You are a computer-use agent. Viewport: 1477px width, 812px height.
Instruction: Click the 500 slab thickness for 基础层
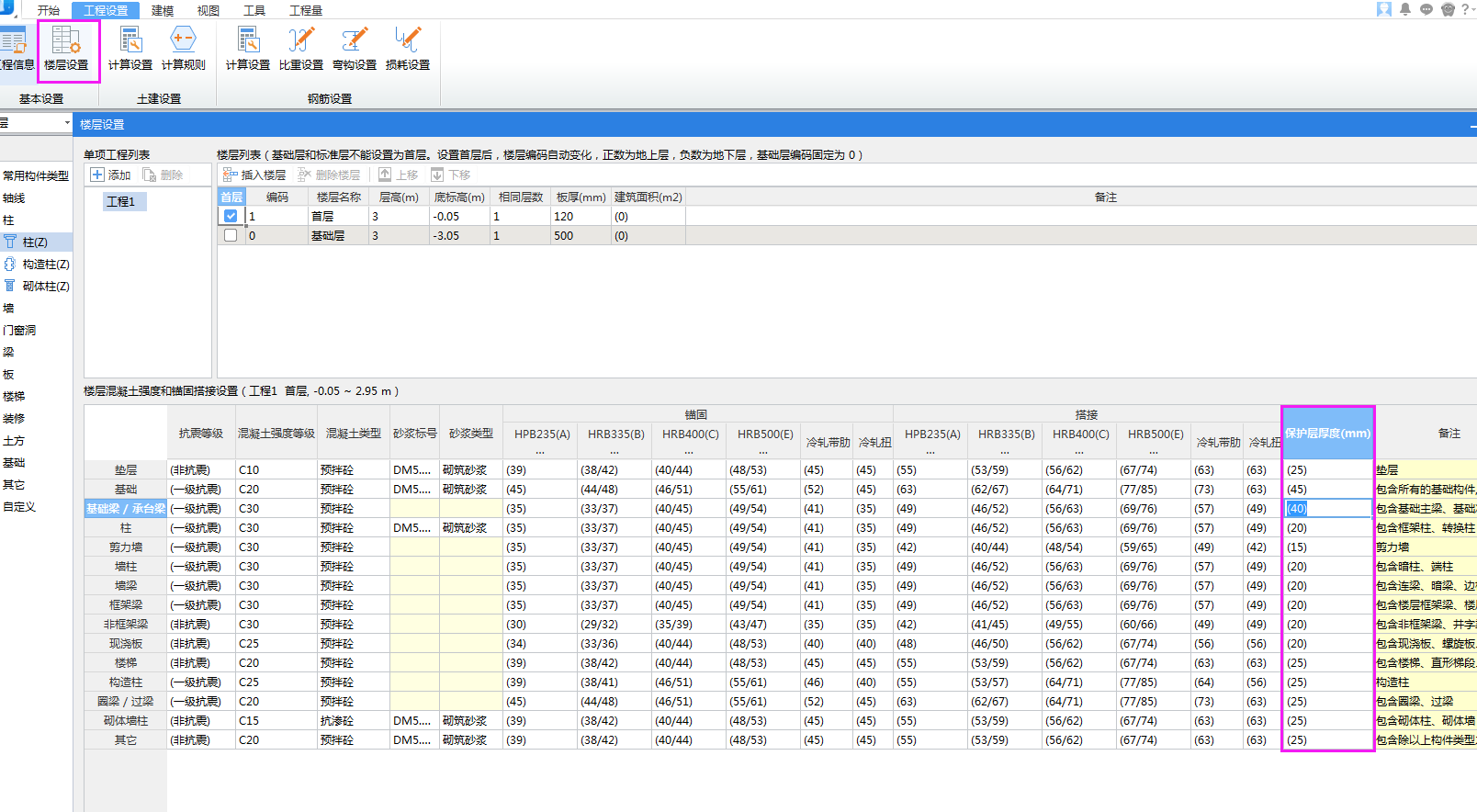(x=581, y=235)
